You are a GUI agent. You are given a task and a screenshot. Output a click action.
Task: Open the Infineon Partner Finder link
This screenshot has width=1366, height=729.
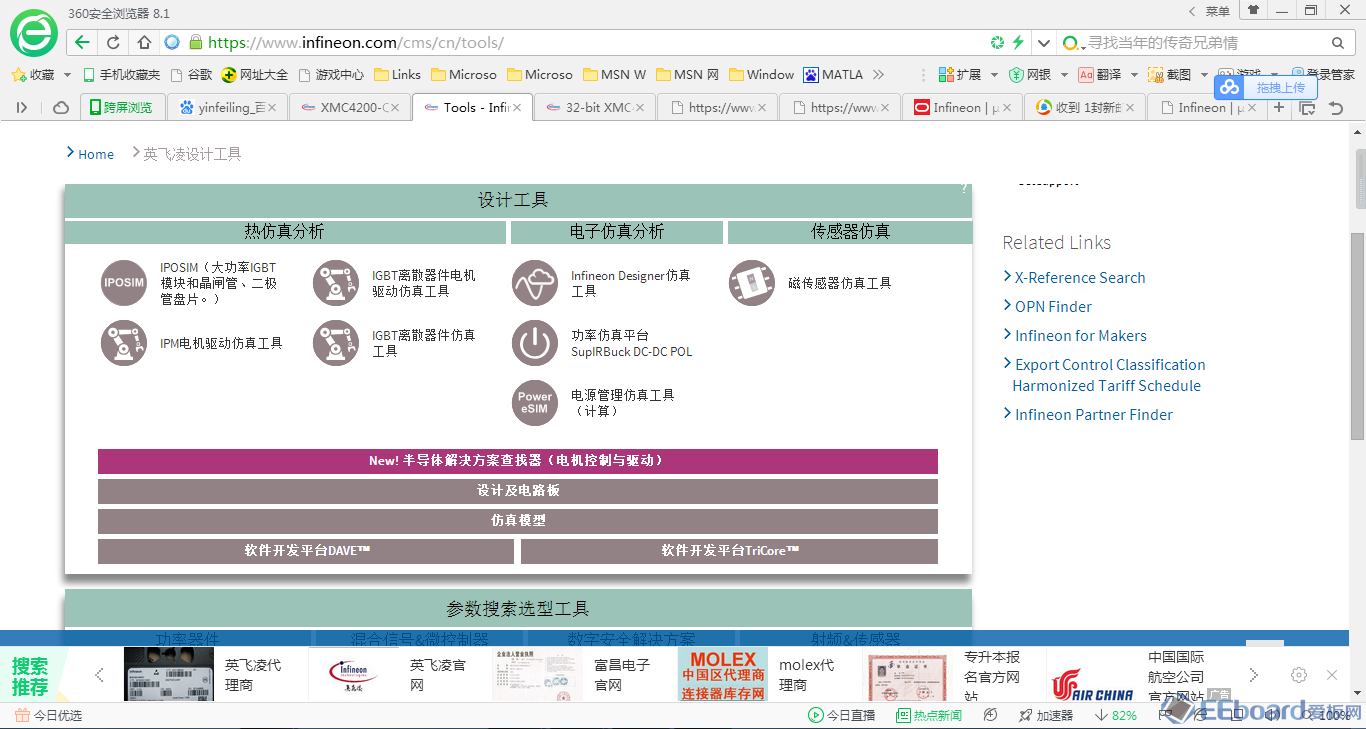(1094, 415)
